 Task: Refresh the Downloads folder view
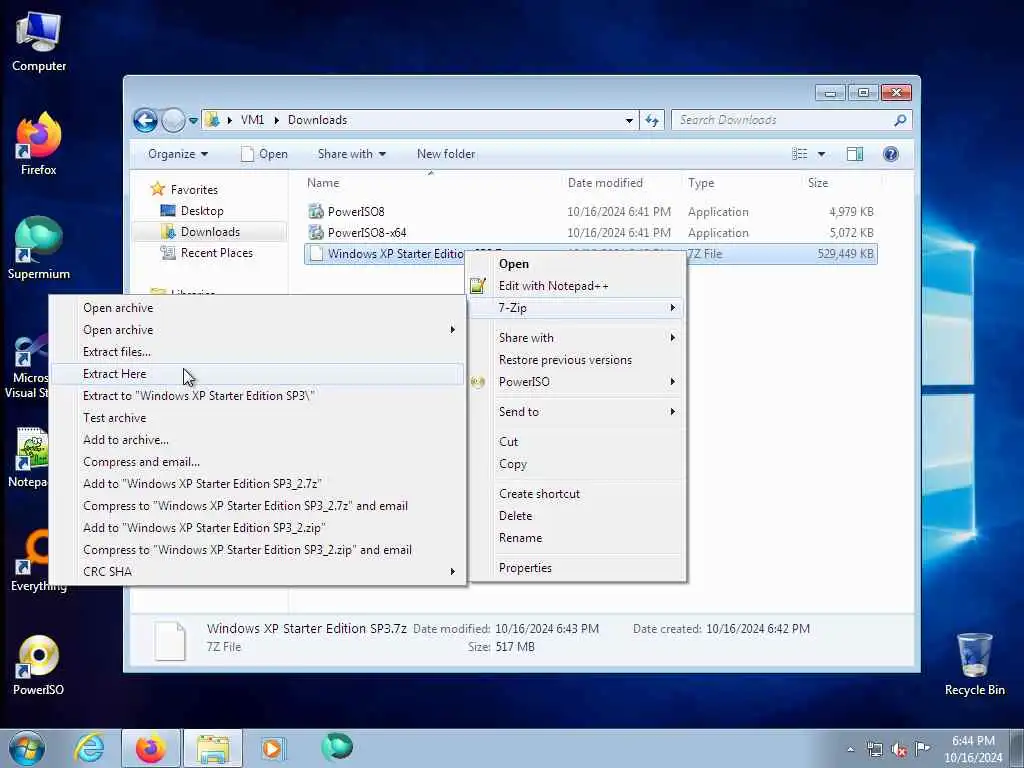tap(652, 120)
